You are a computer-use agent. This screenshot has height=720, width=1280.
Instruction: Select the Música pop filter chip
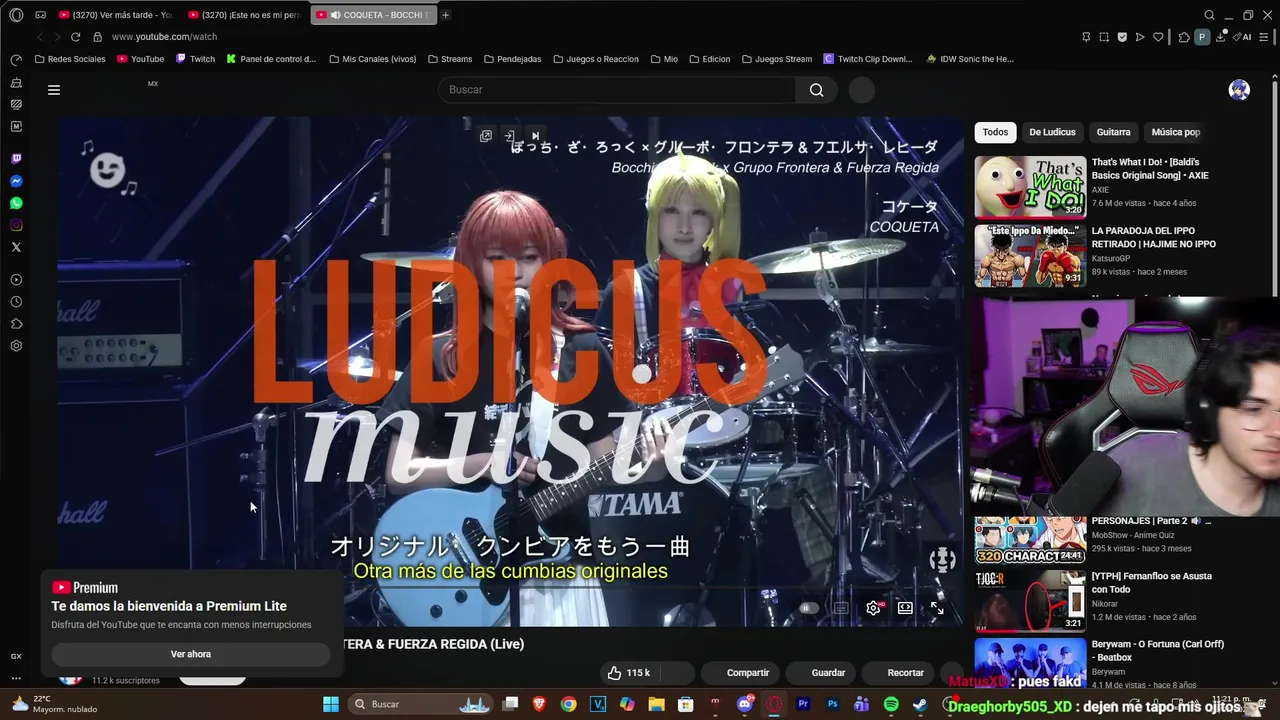point(1175,132)
